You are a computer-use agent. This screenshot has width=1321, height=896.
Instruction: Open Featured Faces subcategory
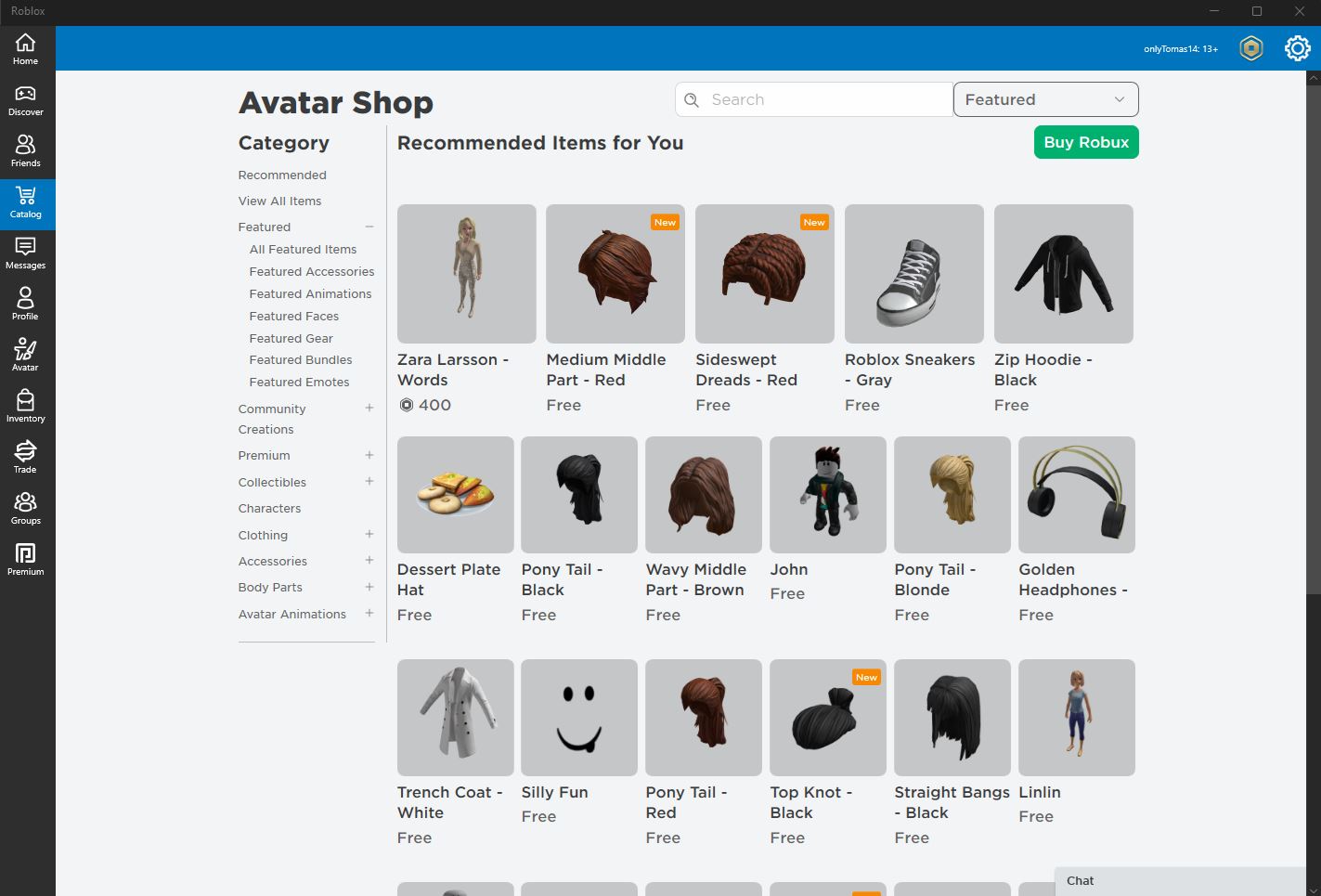293,316
